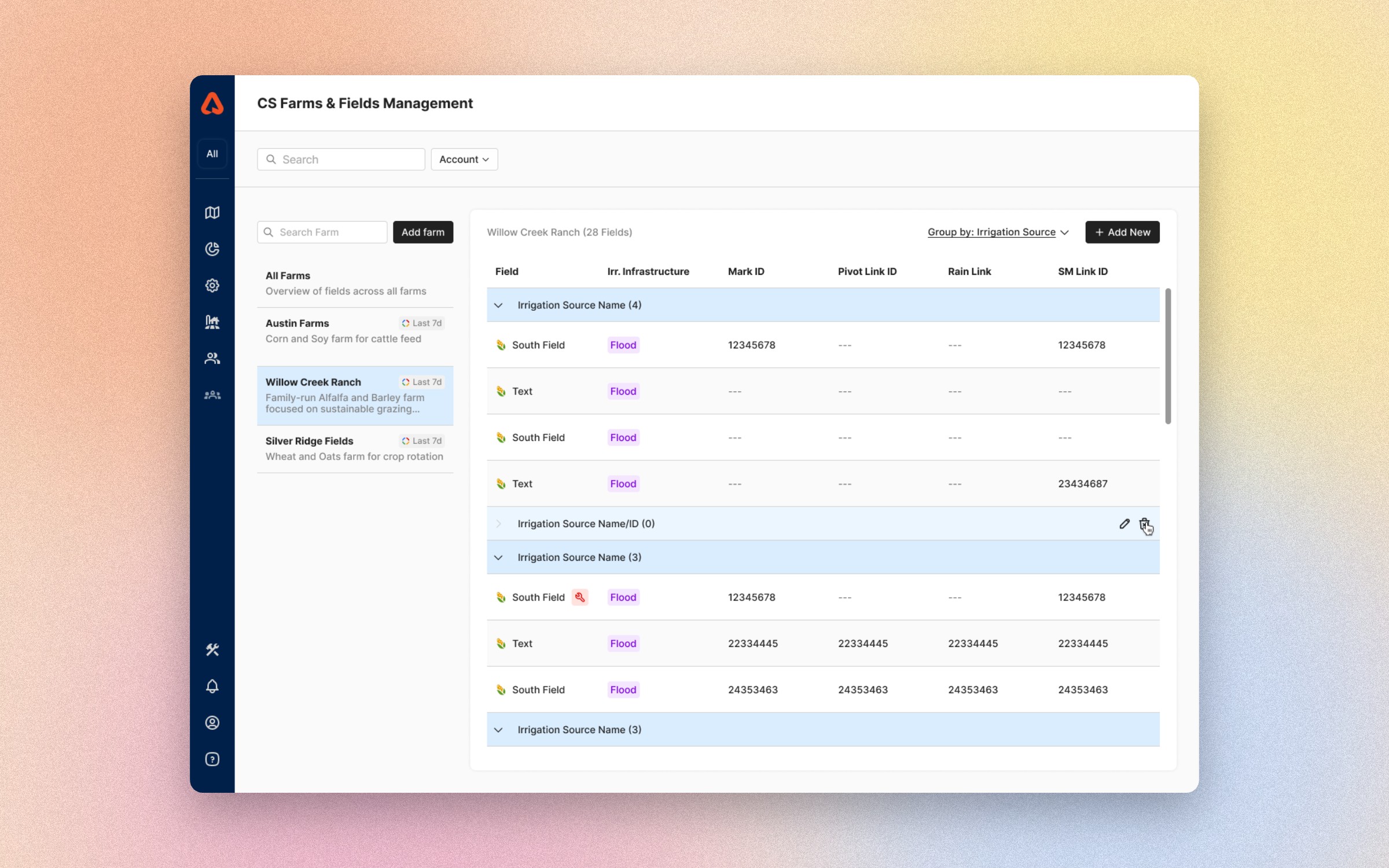Open the help question mark icon
The image size is (1389, 868).
coord(212,759)
